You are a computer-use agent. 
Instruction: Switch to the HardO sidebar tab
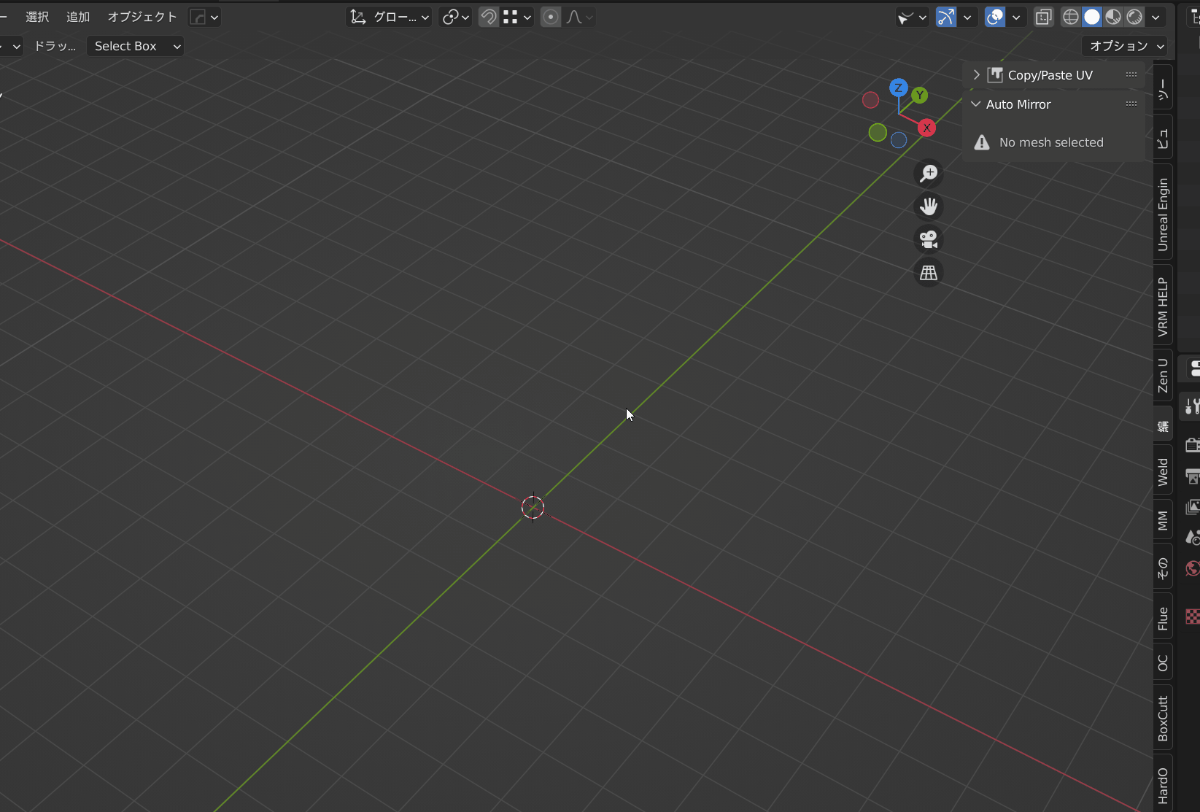coord(1162,784)
